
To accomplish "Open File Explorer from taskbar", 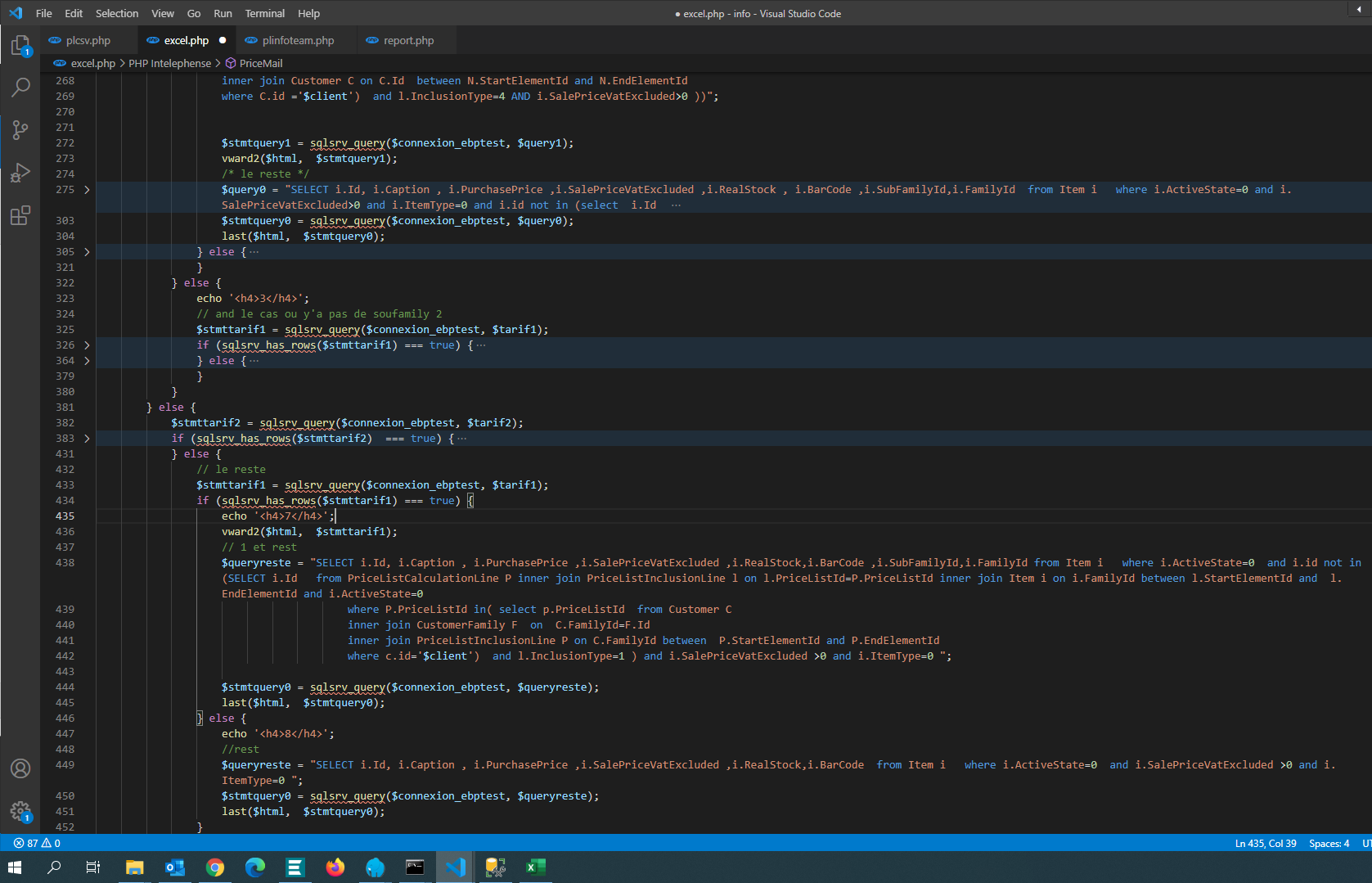I will coord(134,867).
